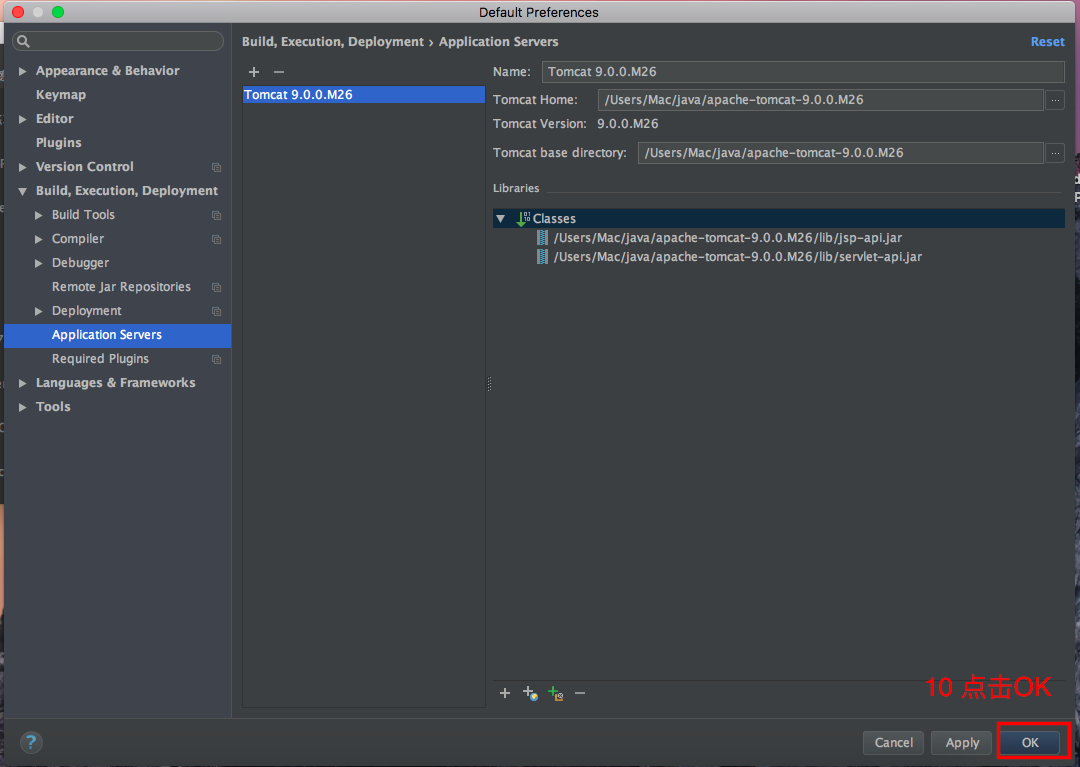The height and width of the screenshot is (767, 1080).
Task: Click the Tomcat Home path field
Action: tap(820, 100)
